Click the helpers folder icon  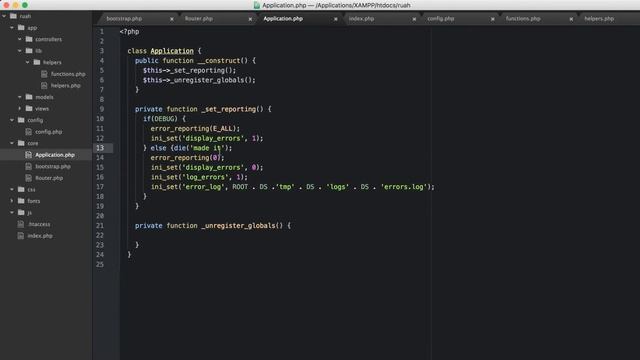click(37, 62)
